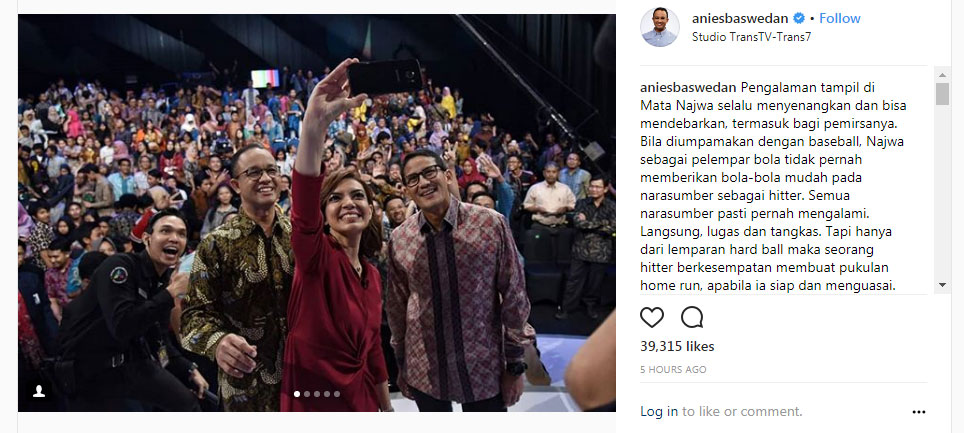The height and width of the screenshot is (433, 964).
Task: Go to the fourth carousel dot
Action: [327, 394]
